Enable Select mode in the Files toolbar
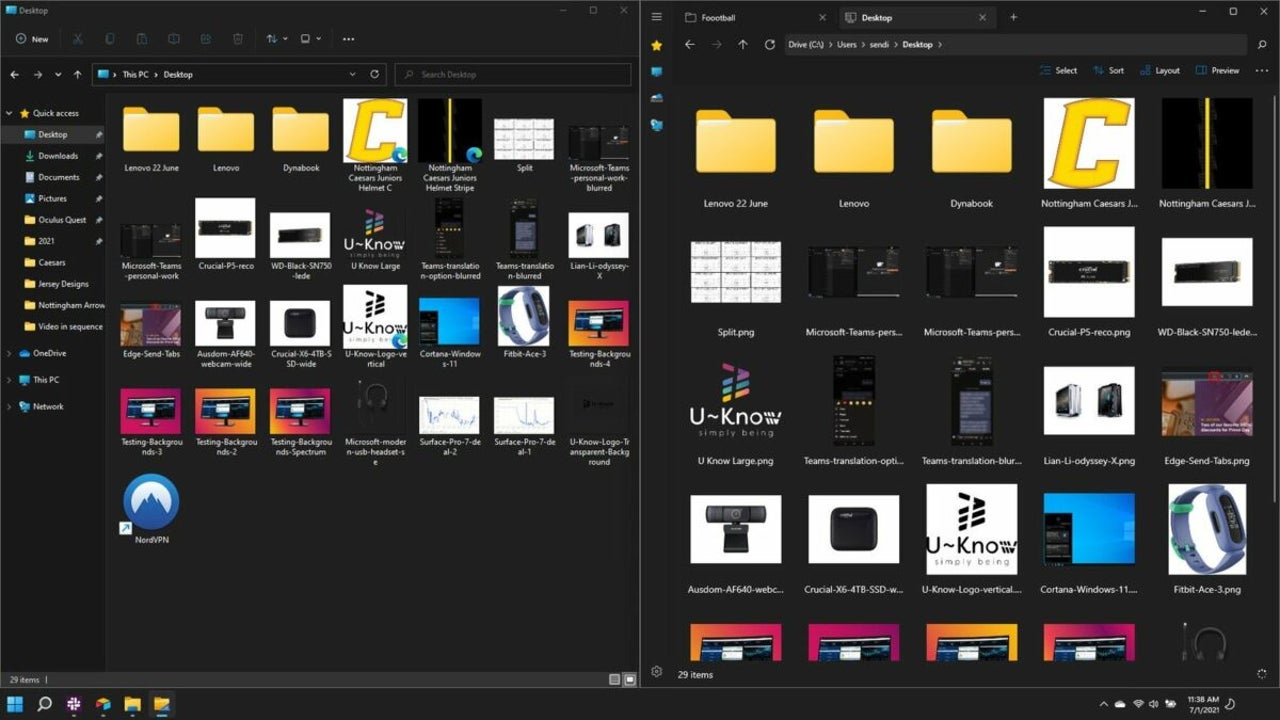The width and height of the screenshot is (1280, 720). click(1059, 70)
